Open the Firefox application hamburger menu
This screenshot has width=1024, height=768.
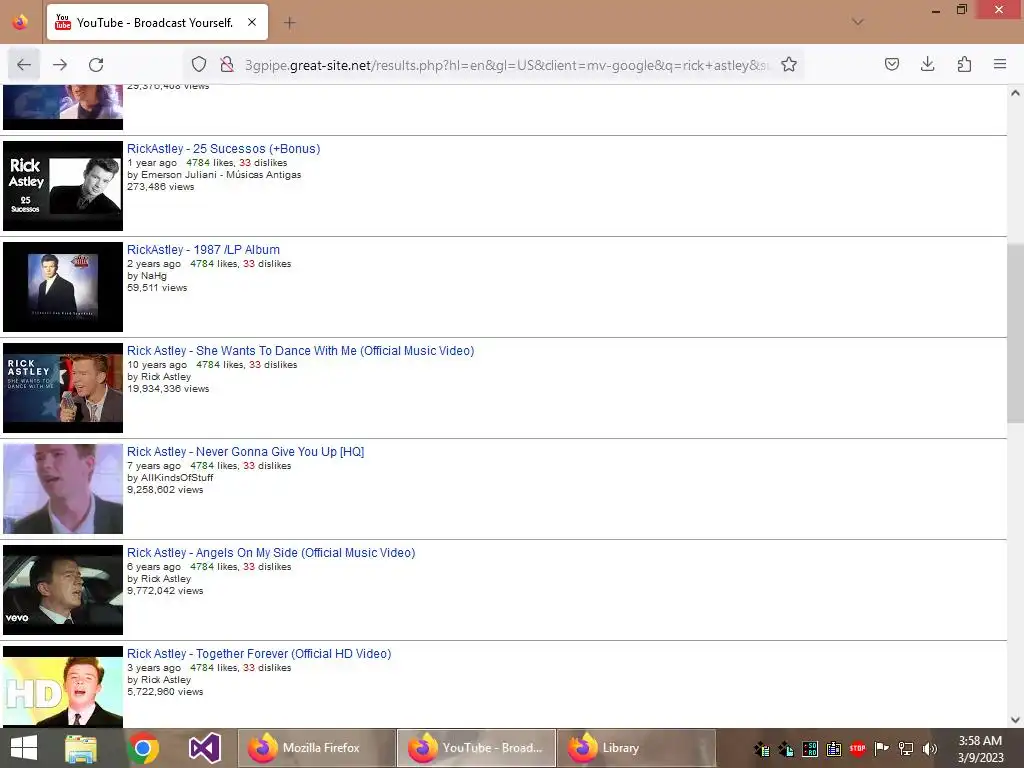click(1000, 64)
